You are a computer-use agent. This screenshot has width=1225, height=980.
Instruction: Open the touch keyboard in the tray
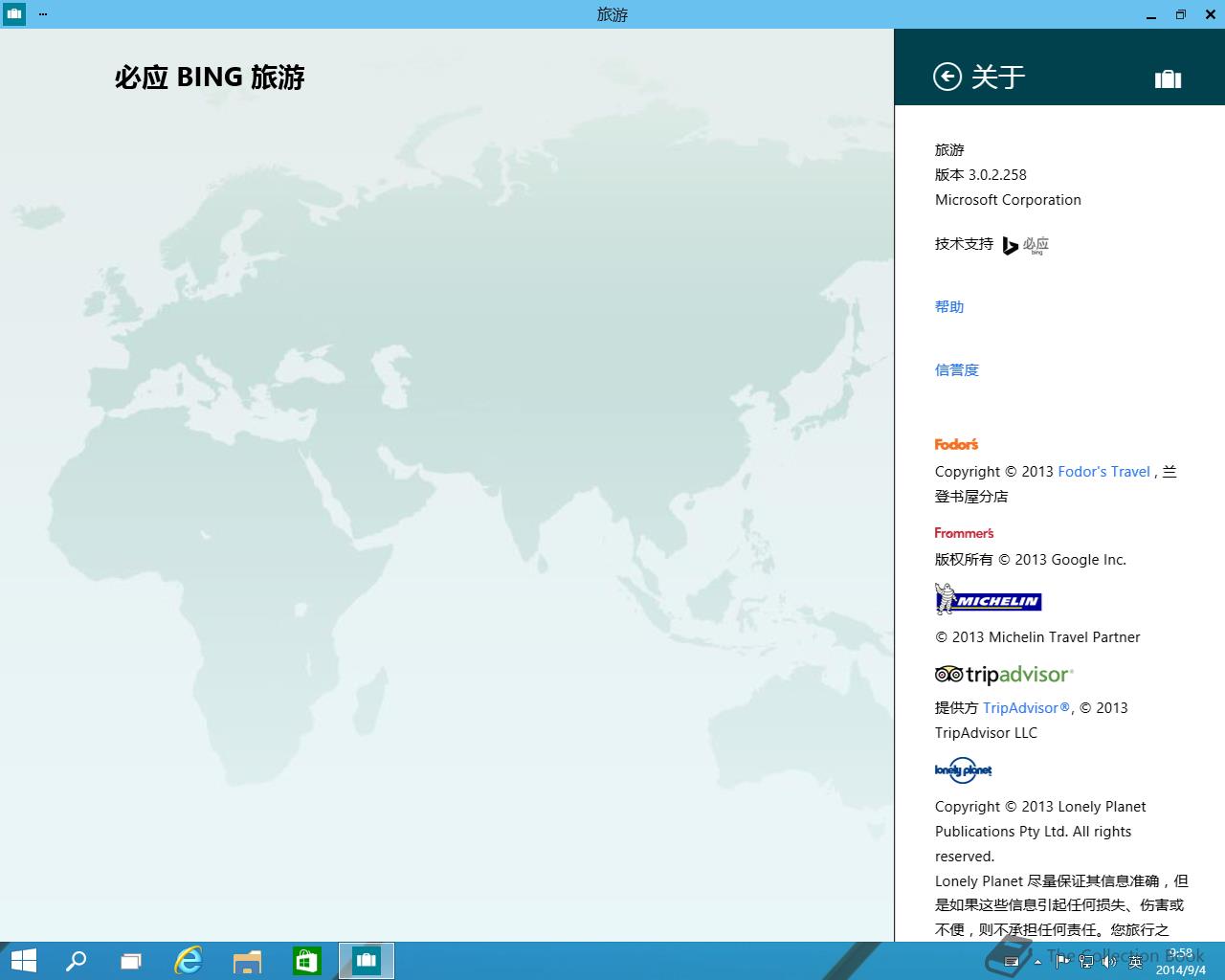pyautogui.click(x=1012, y=961)
